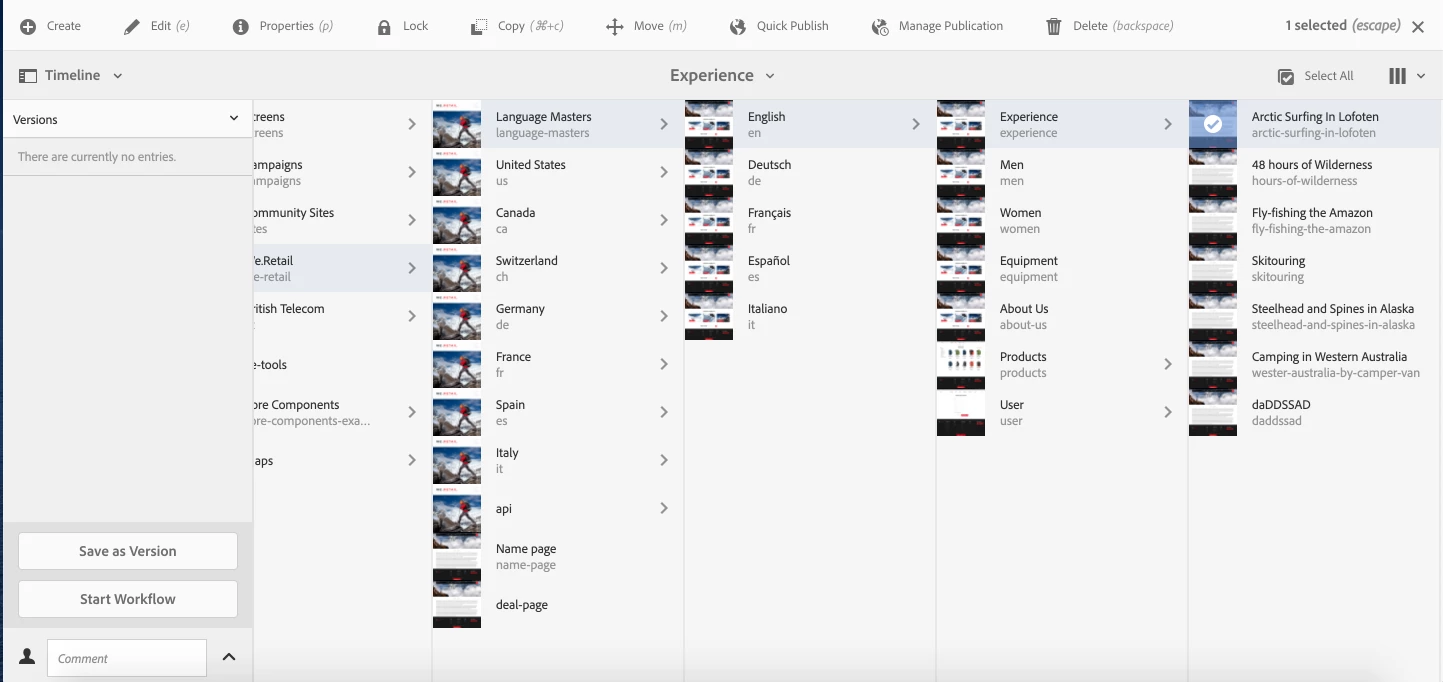Select Camping in Western Australia page

coord(1314,364)
